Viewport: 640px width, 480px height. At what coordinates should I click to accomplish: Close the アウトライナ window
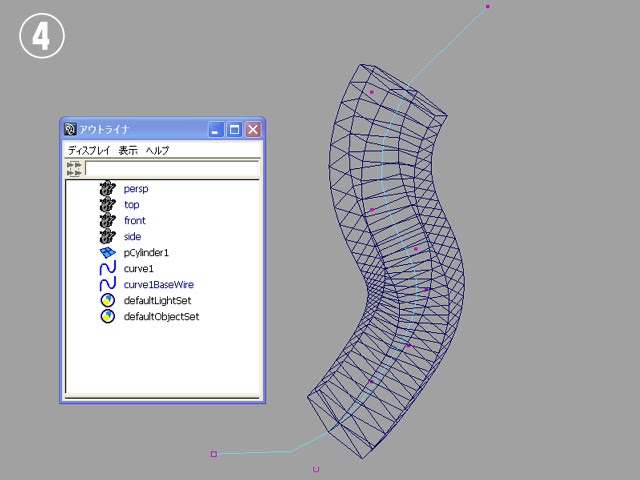click(x=253, y=130)
